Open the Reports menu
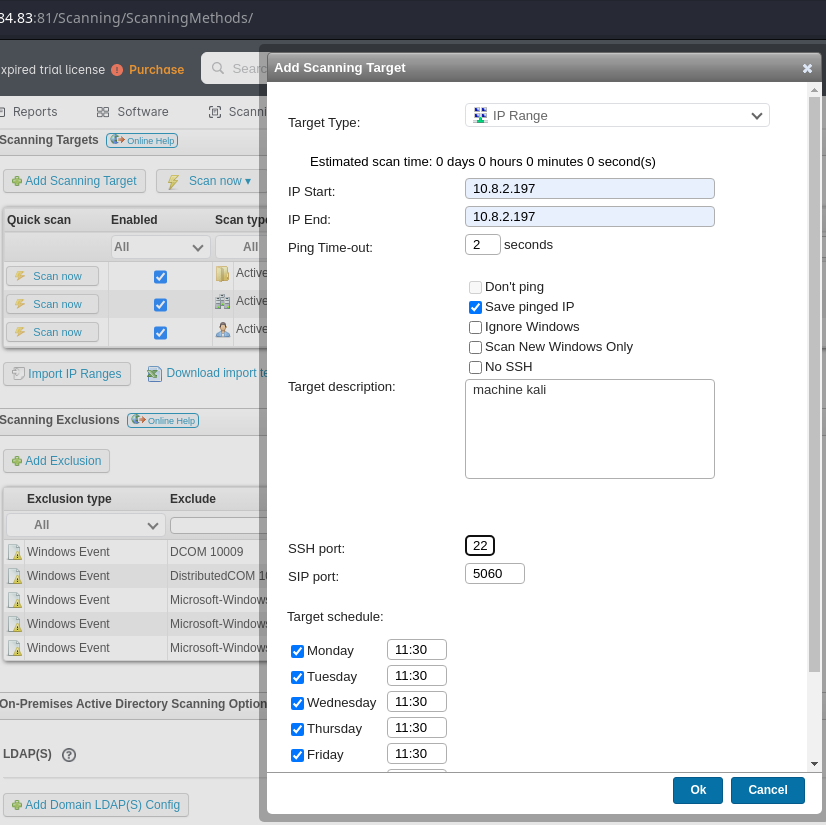 (x=30, y=112)
